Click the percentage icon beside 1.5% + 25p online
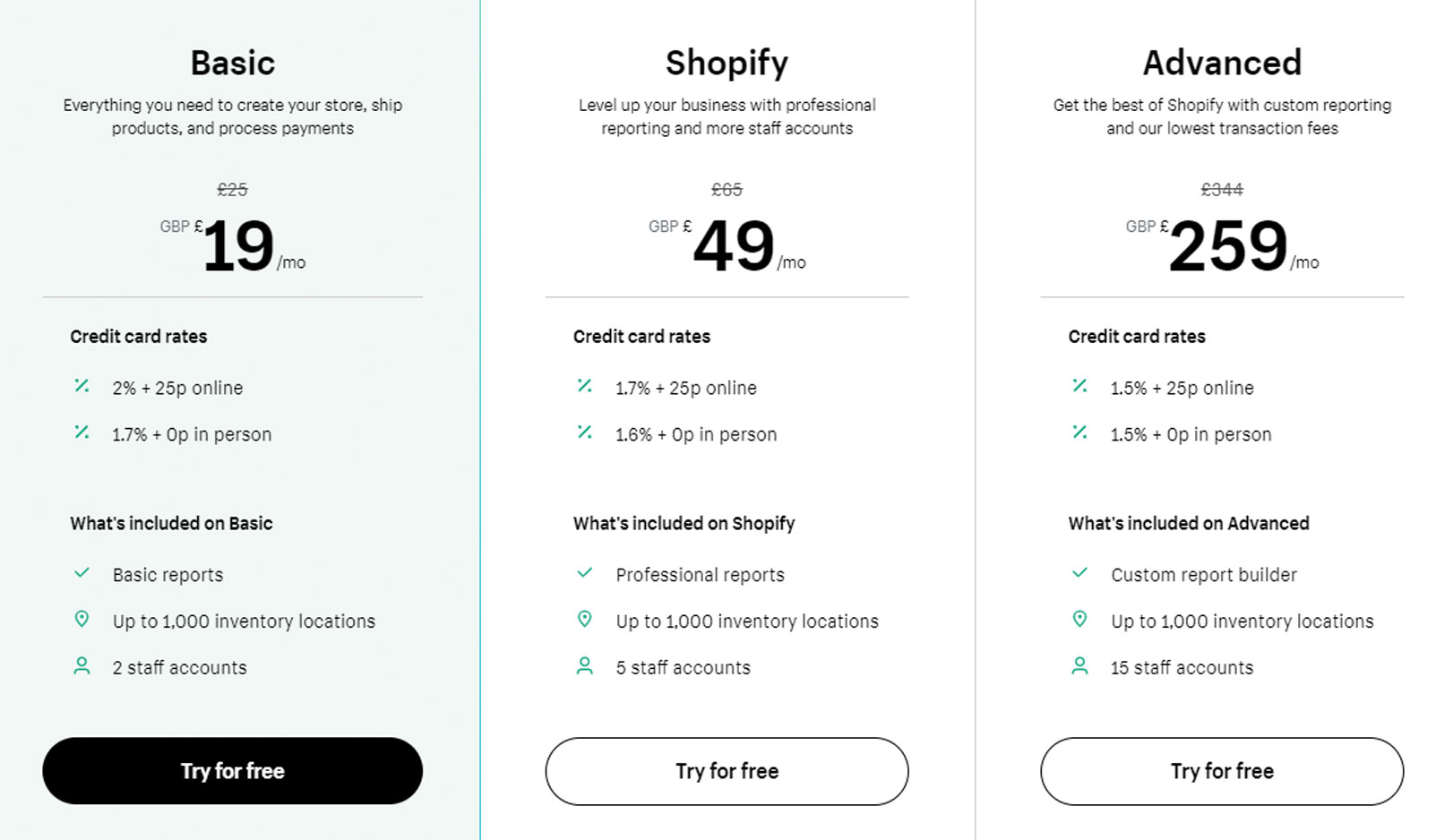The width and height of the screenshot is (1453, 840). click(x=1079, y=386)
